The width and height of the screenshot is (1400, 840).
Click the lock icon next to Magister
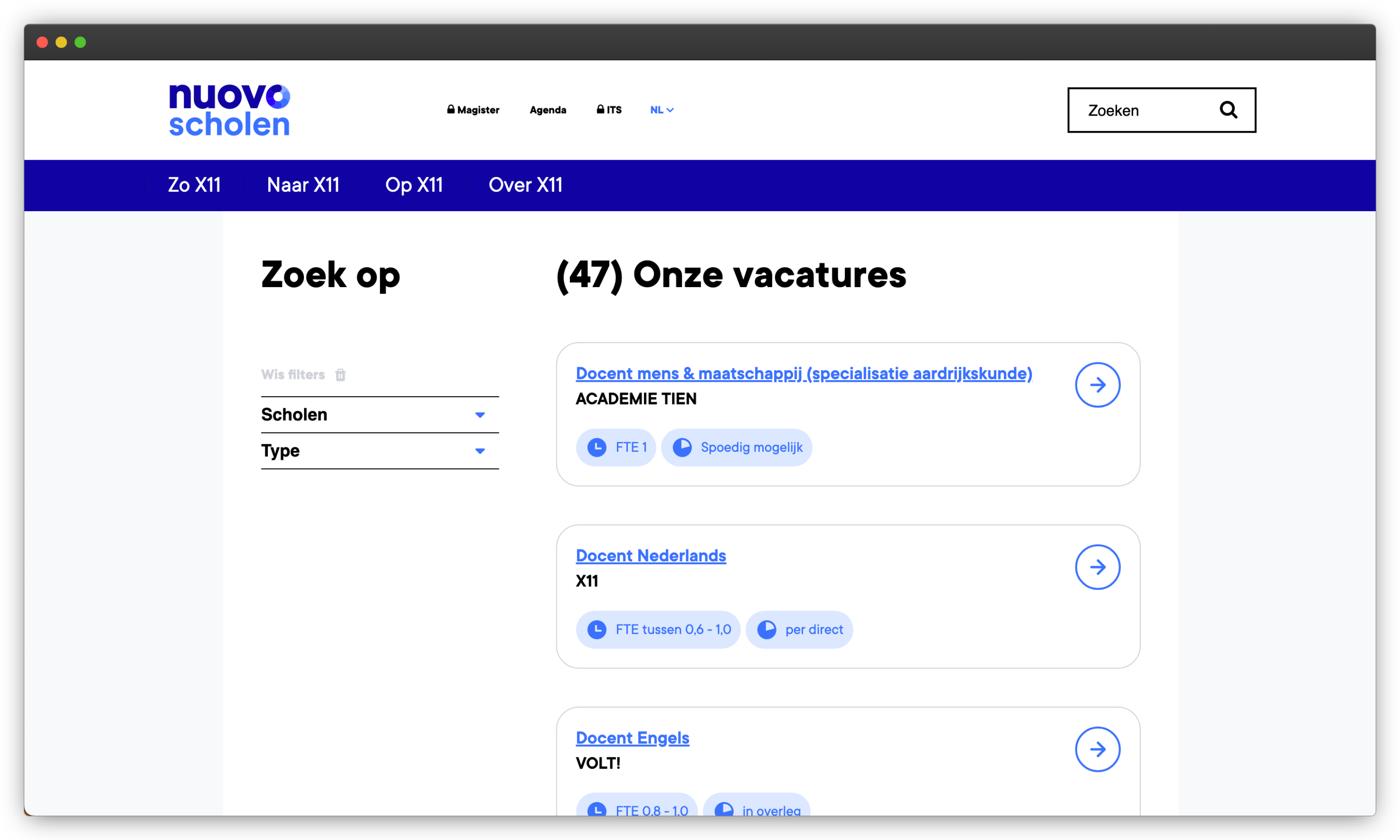click(x=451, y=109)
